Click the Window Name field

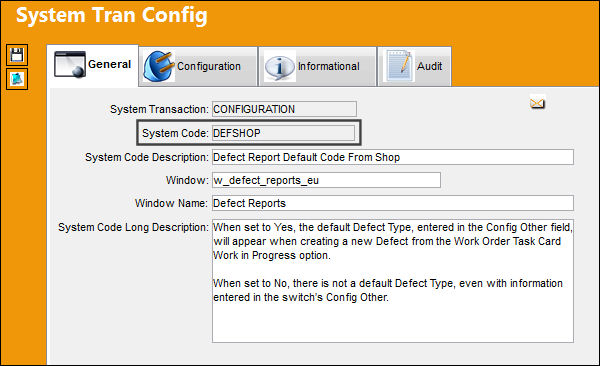[x=393, y=203]
